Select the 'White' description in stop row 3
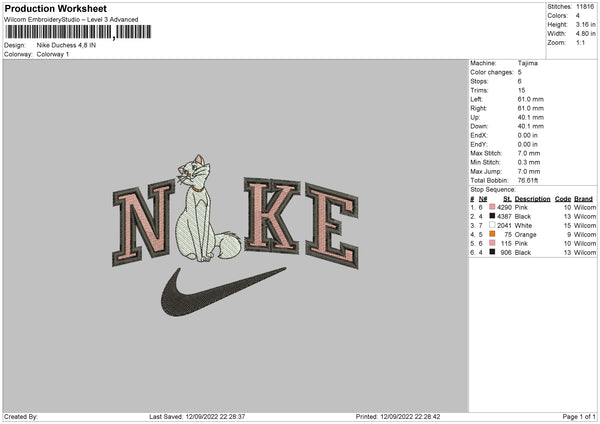The width and height of the screenshot is (600, 424). tap(523, 225)
